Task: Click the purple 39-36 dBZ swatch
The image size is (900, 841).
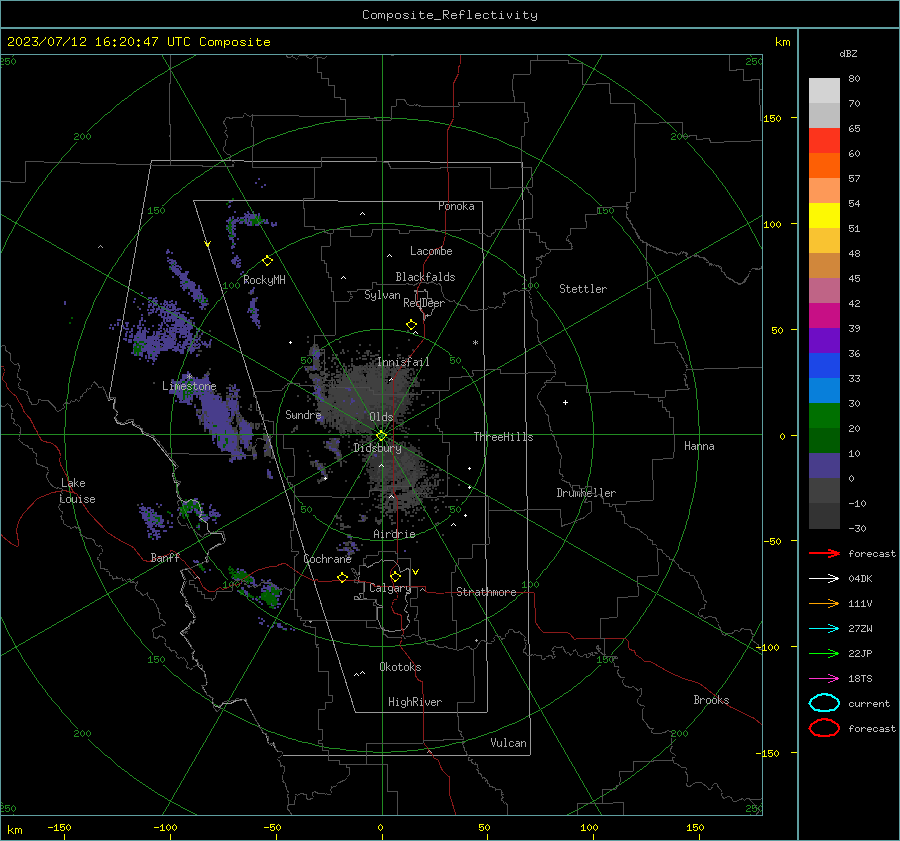Action: click(824, 341)
